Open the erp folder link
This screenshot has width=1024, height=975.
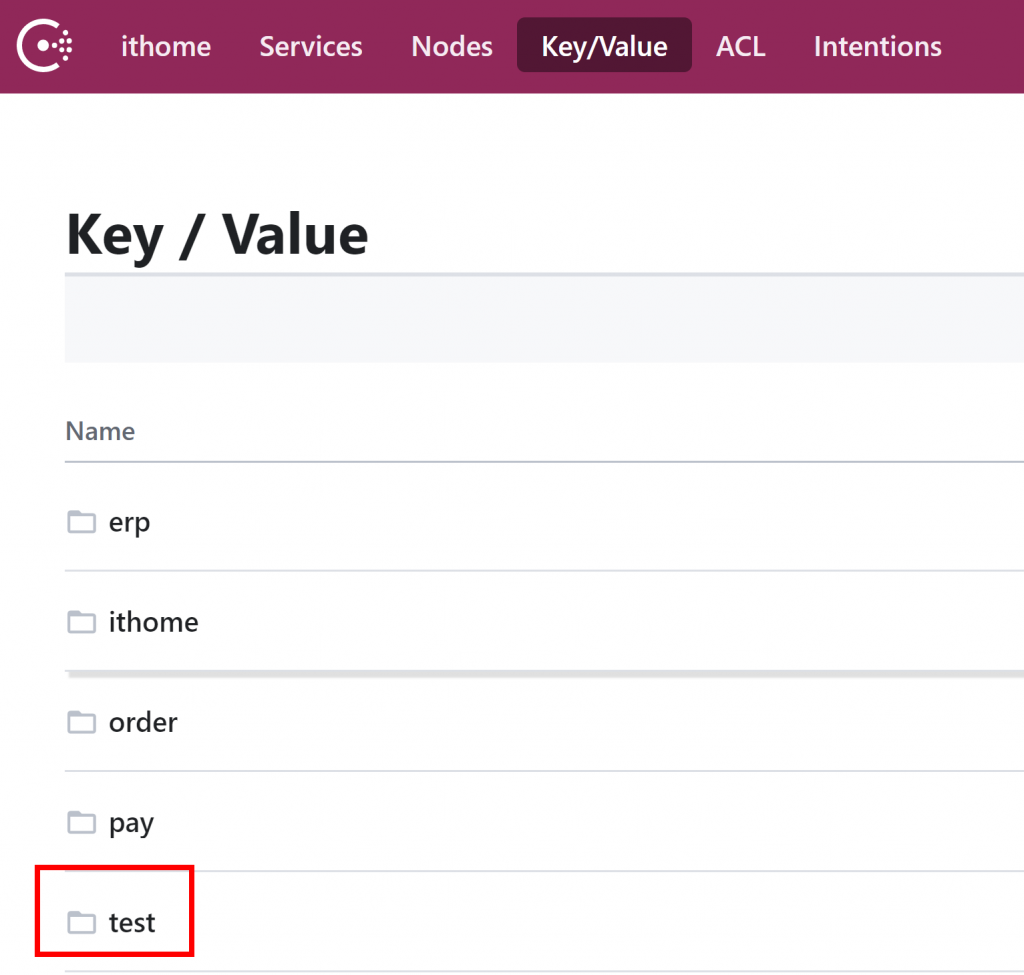(x=129, y=522)
